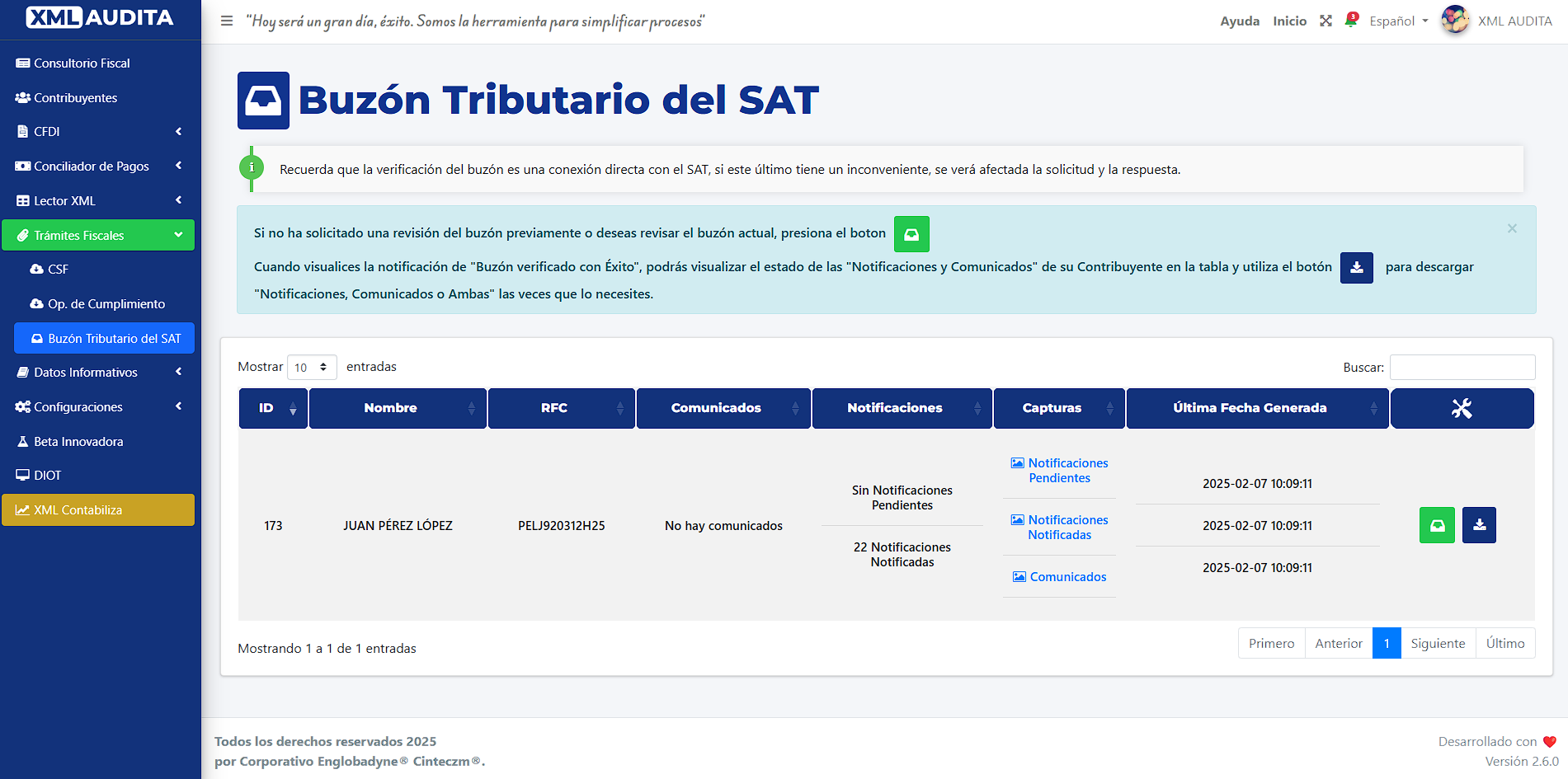Close the blue information banner
This screenshot has height=779, width=1568.
(x=1512, y=228)
